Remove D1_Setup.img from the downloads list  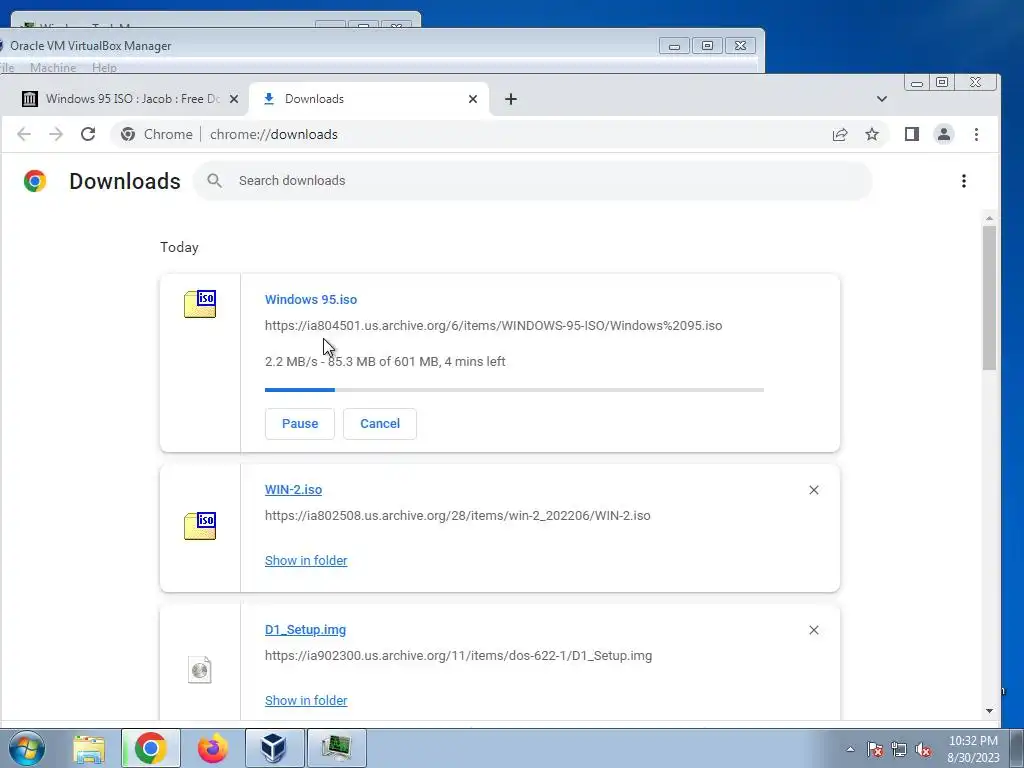tap(814, 630)
